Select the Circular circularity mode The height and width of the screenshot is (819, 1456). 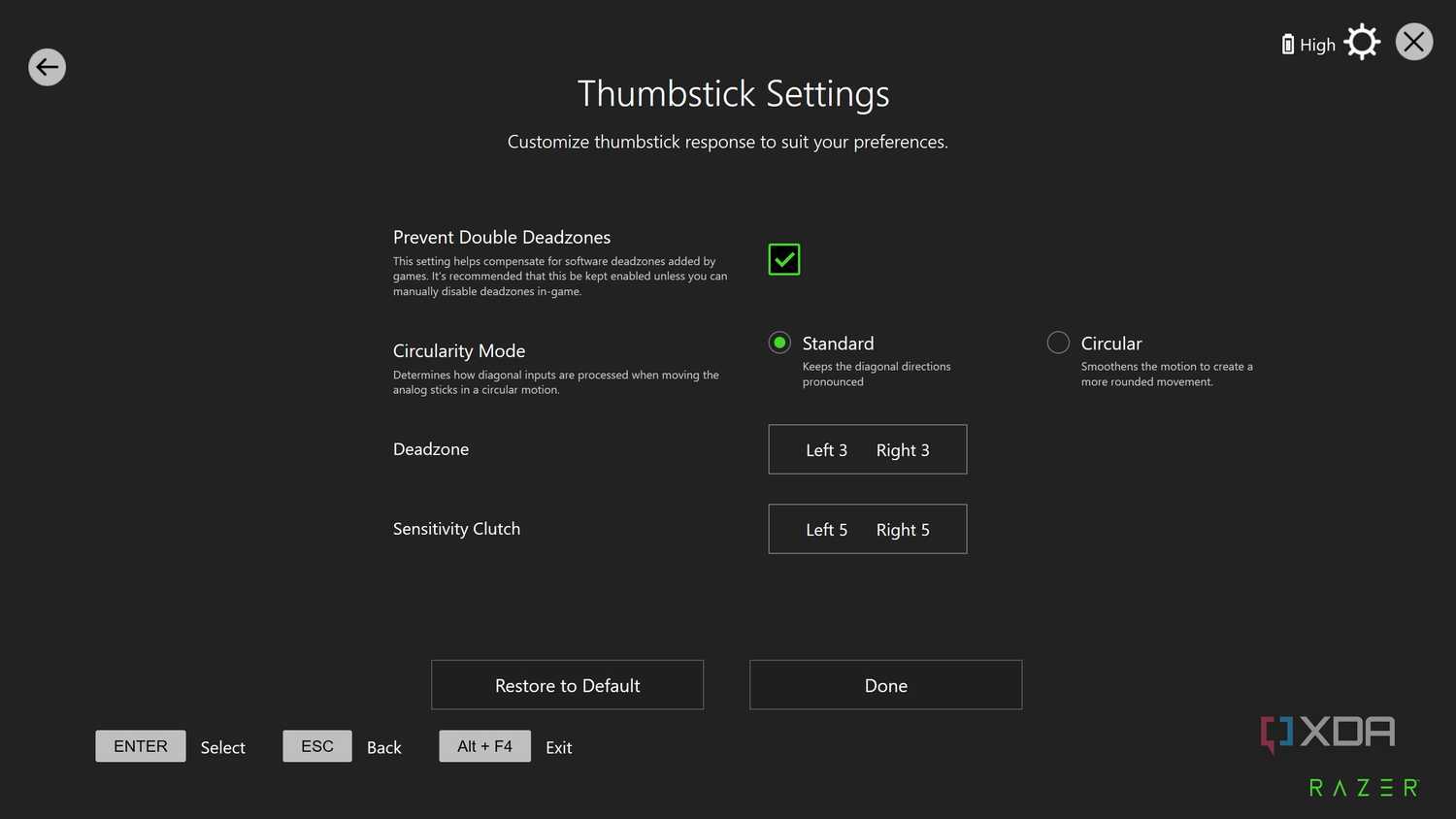[1058, 343]
